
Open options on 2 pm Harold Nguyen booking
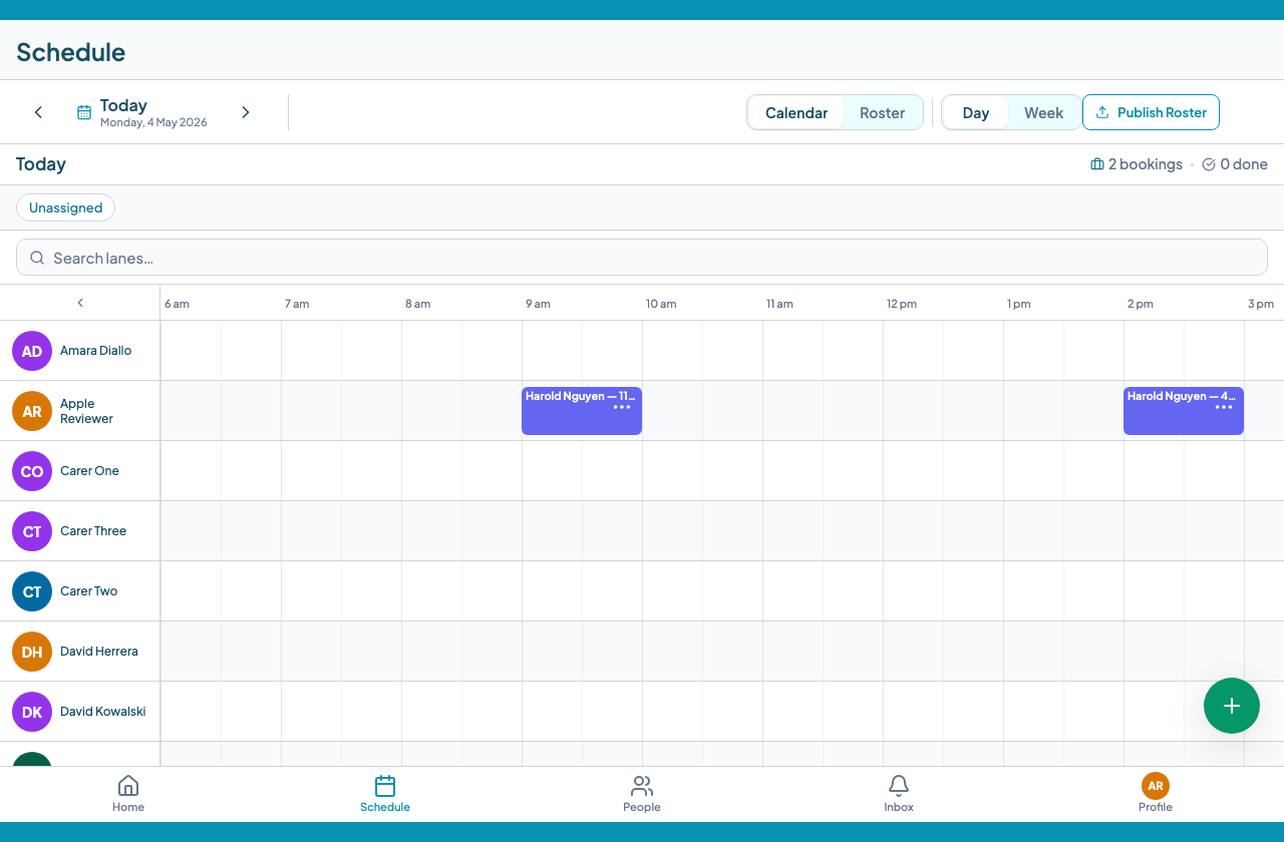pos(1224,407)
